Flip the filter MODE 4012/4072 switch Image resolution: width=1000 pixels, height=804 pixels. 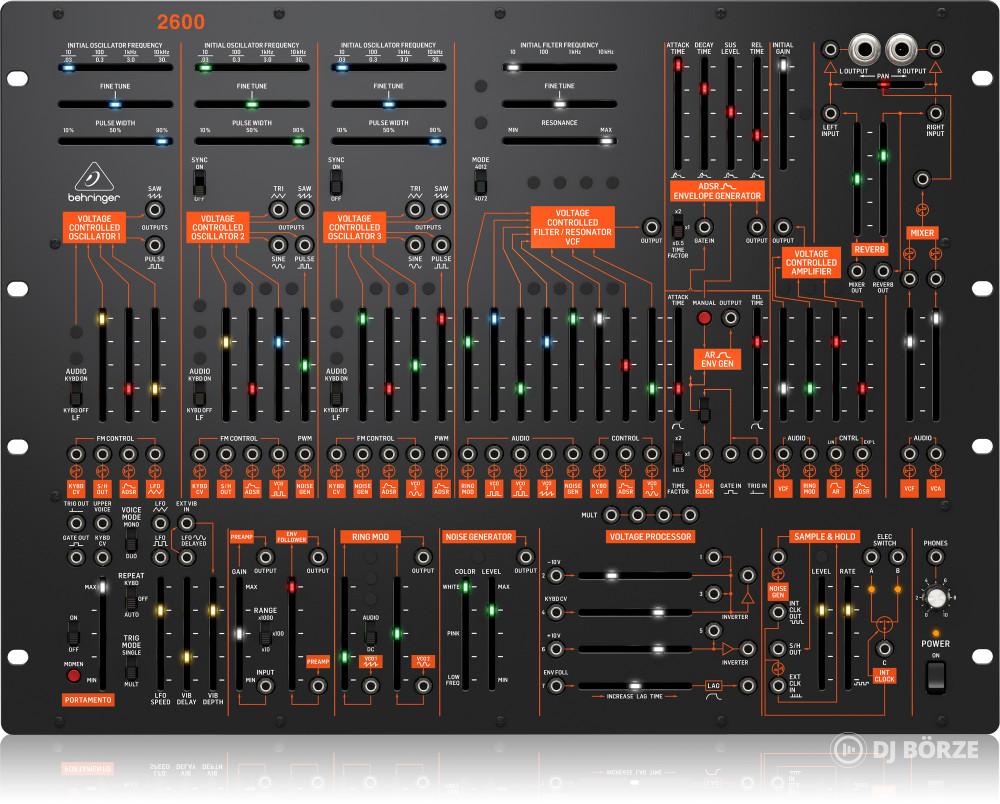click(x=480, y=183)
